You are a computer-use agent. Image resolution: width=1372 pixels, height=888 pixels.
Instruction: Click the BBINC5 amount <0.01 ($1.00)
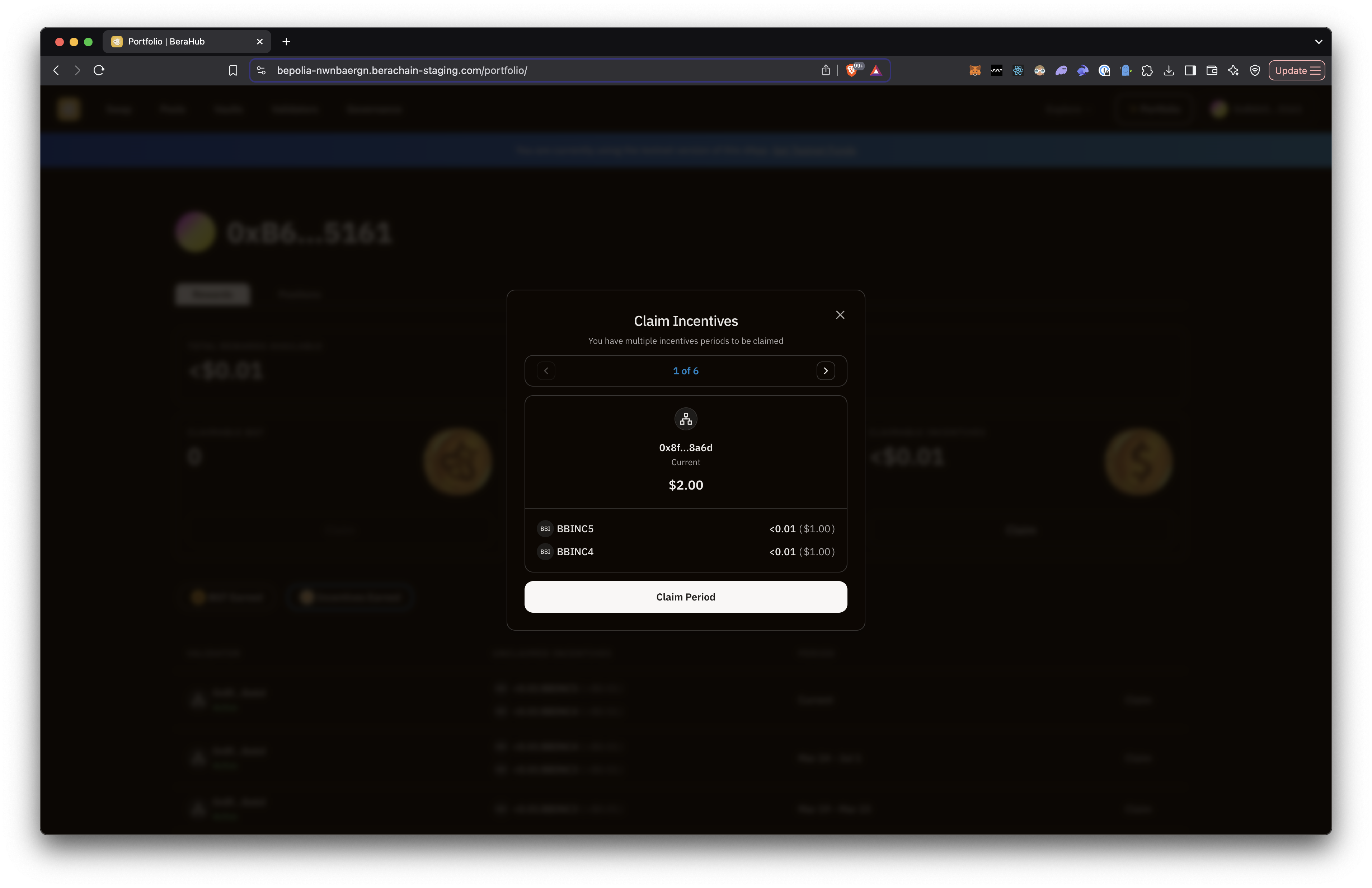(x=802, y=529)
